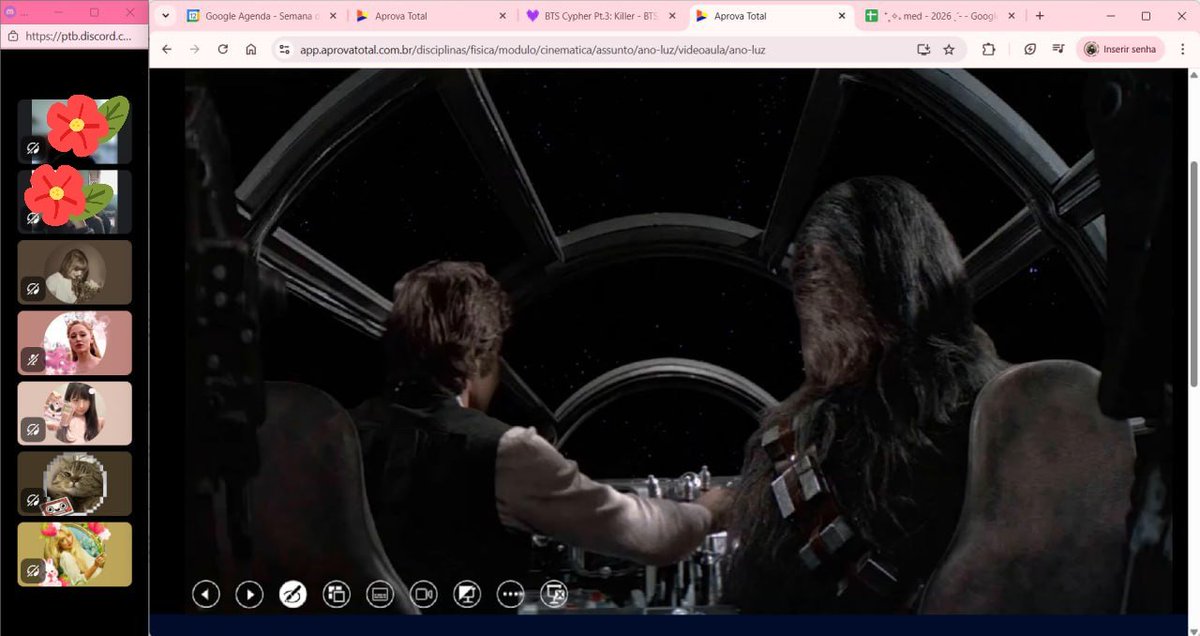The height and width of the screenshot is (636, 1200).
Task: Toggle the black screen slideshow icon
Action: pyautogui.click(x=467, y=594)
